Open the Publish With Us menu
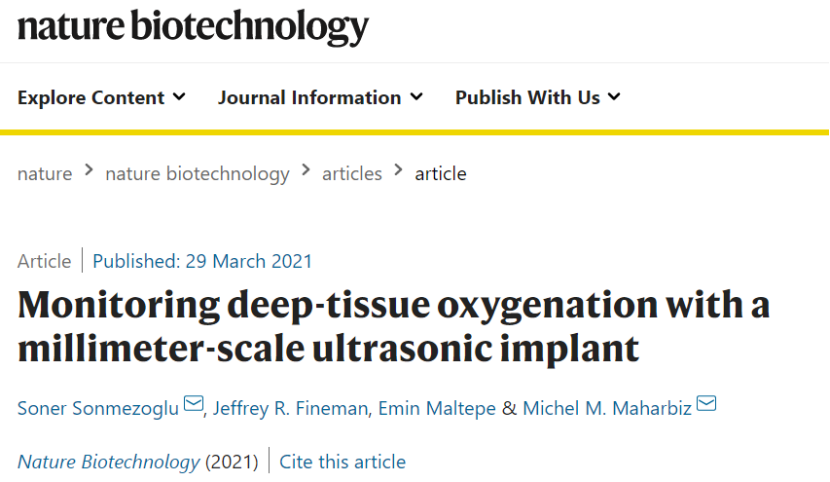This screenshot has height=482, width=830. click(538, 98)
